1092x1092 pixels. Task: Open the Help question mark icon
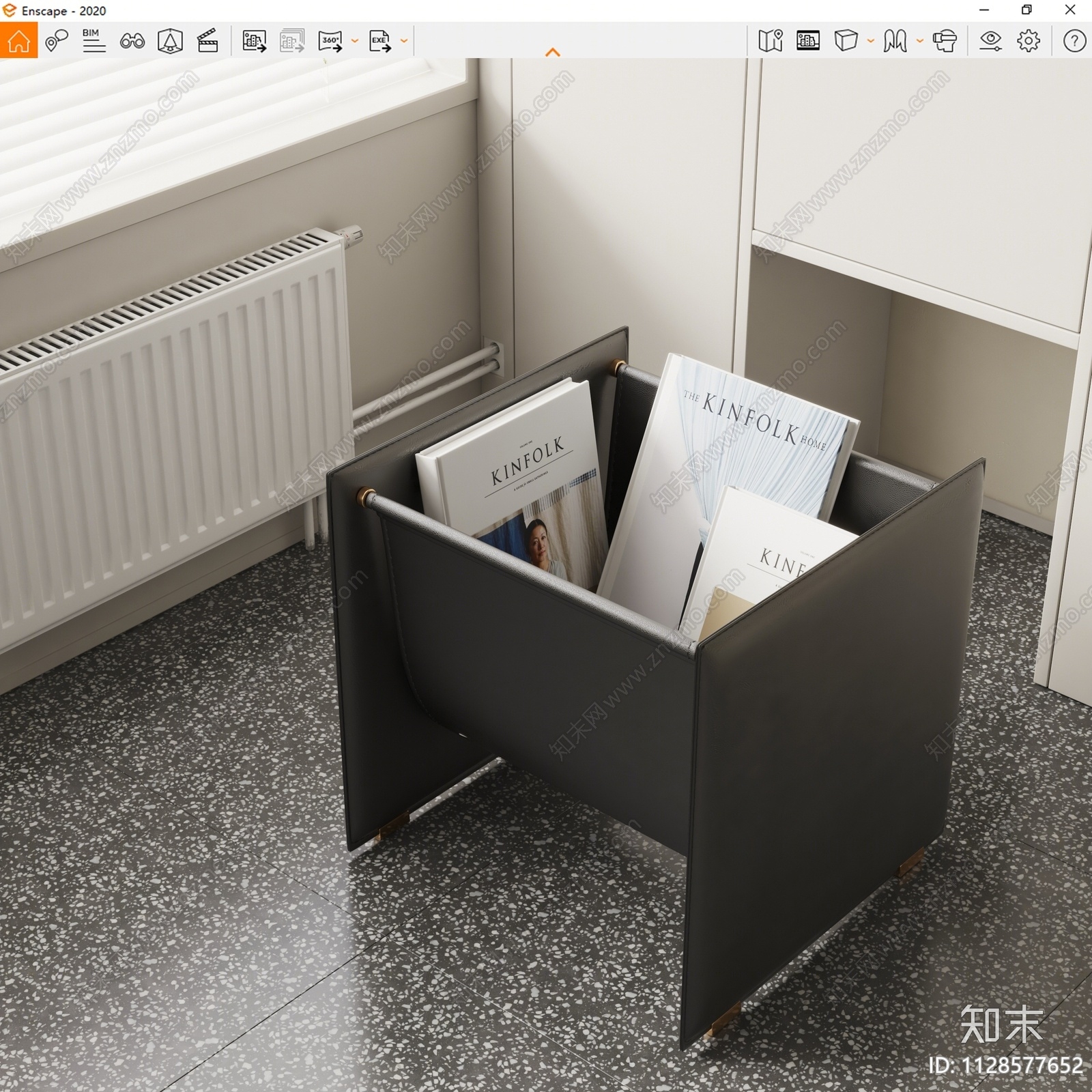[x=1074, y=41]
